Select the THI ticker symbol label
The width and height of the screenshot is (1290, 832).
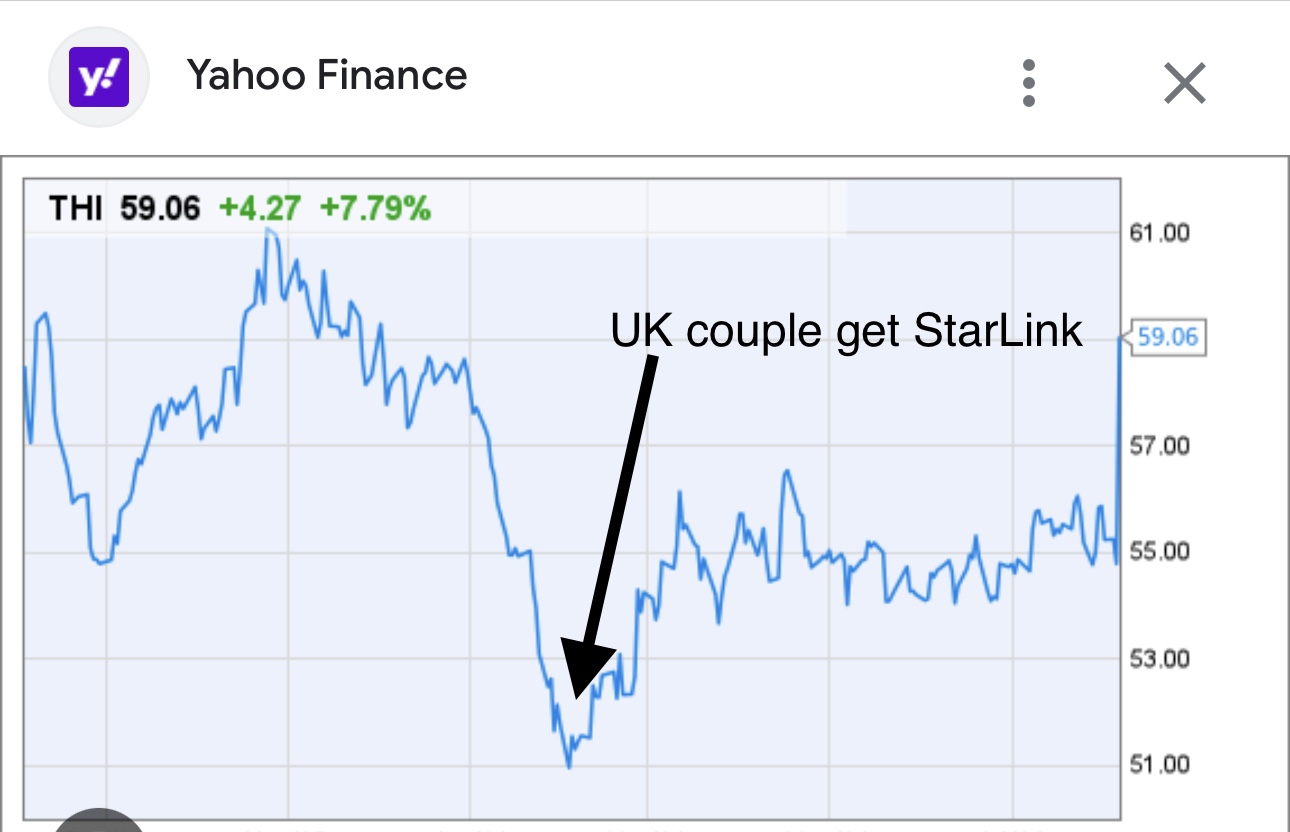(74, 209)
